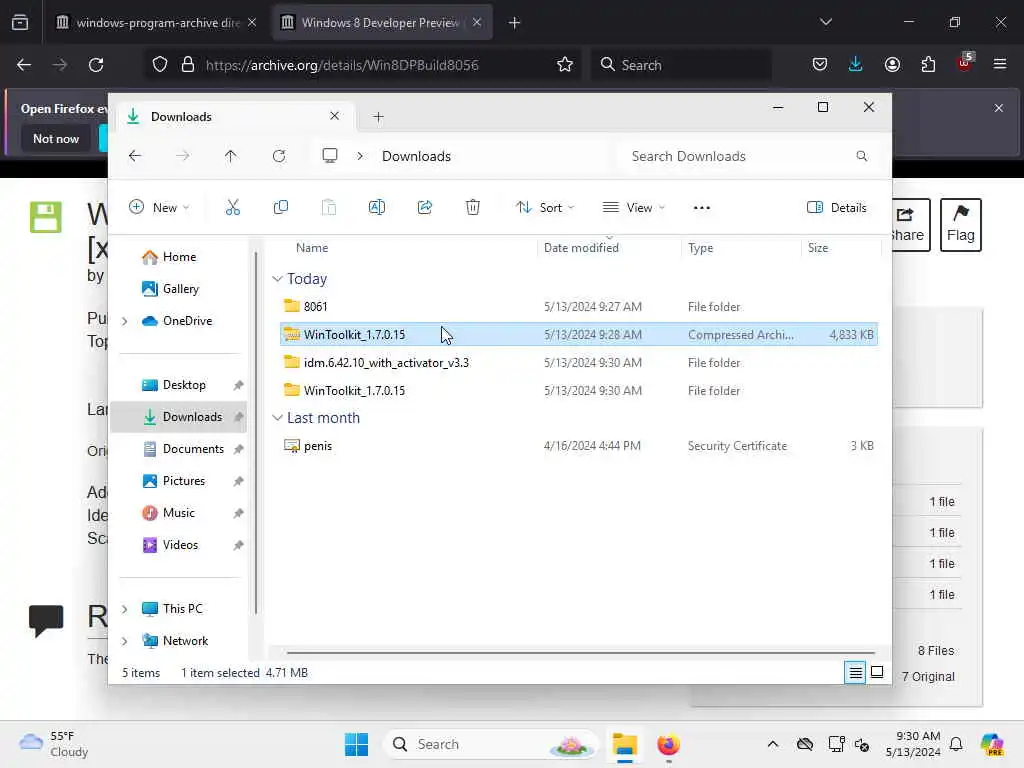This screenshot has height=768, width=1024.
Task: Select the Windows 8 Developer Preview tab
Action: 382,22
